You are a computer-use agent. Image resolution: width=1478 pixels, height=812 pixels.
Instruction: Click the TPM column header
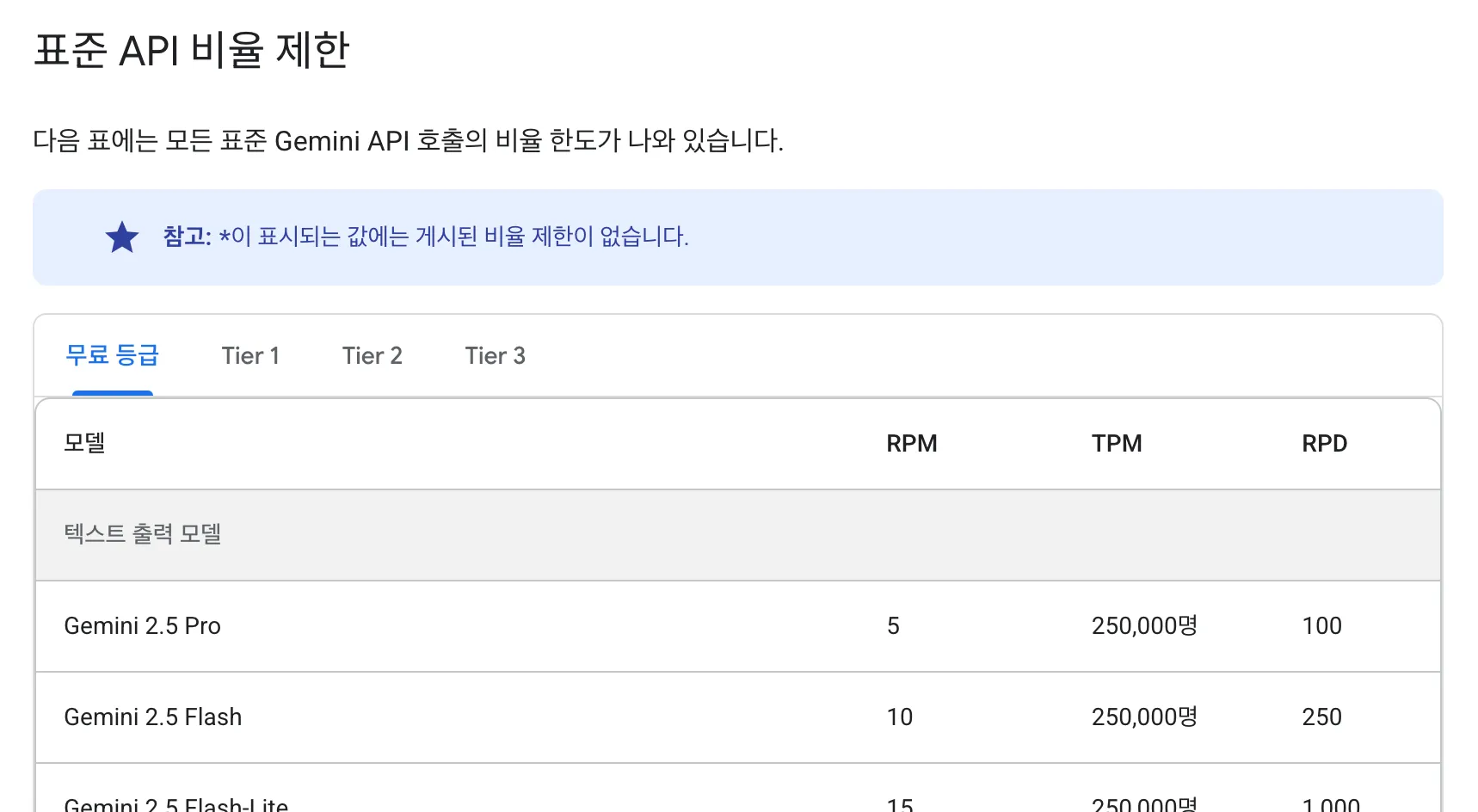1117,443
